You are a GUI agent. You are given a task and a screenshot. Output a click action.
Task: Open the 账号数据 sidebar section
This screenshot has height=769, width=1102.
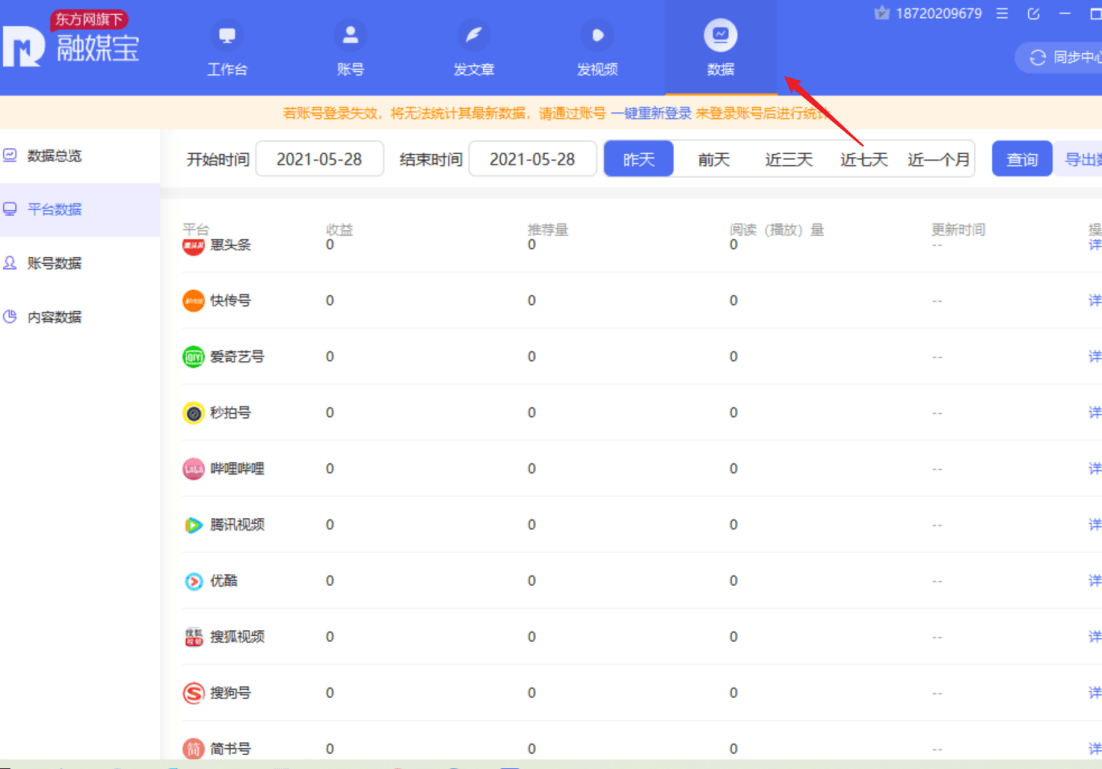[x=80, y=264]
